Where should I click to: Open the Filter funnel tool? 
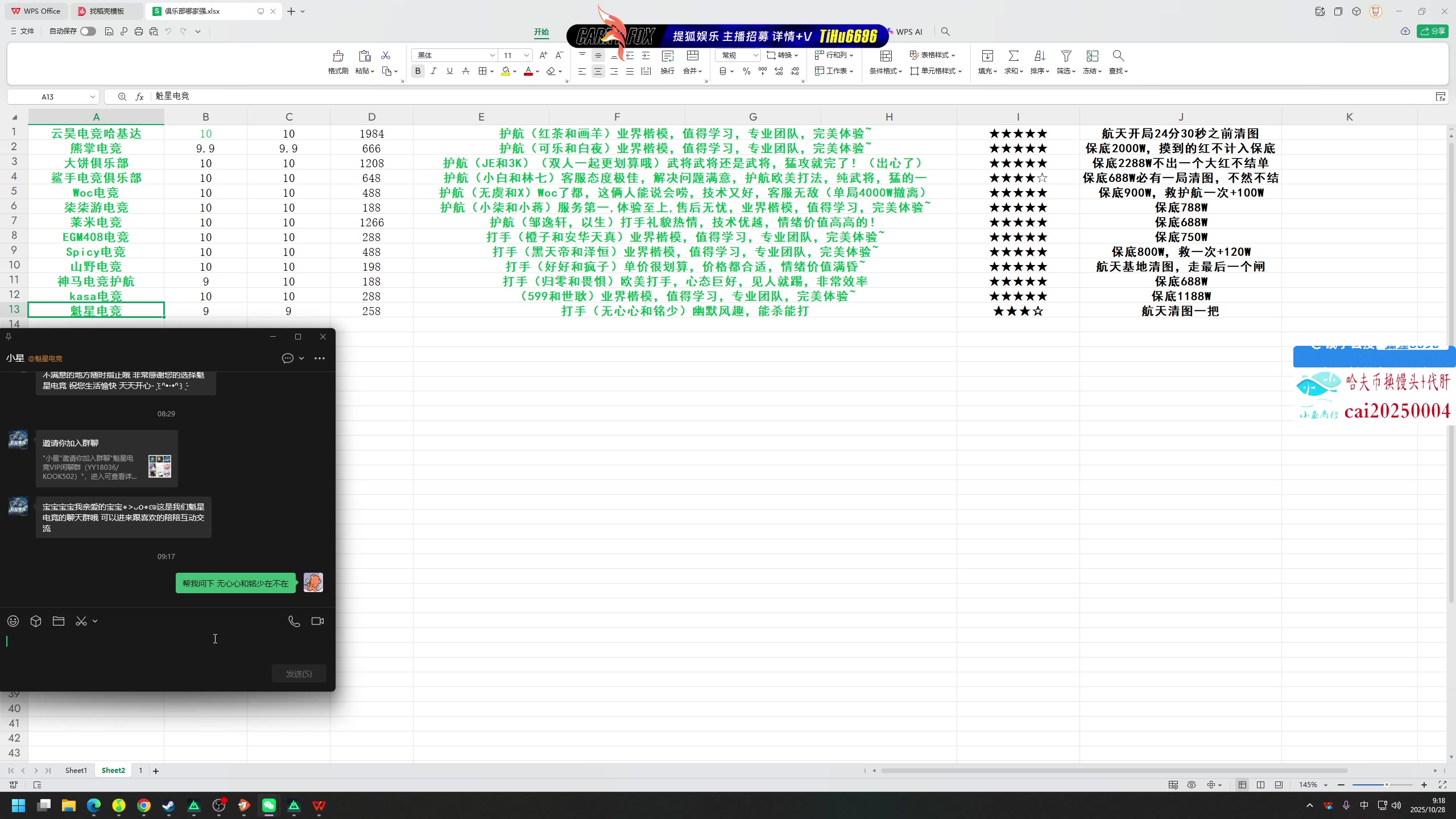tap(1066, 56)
